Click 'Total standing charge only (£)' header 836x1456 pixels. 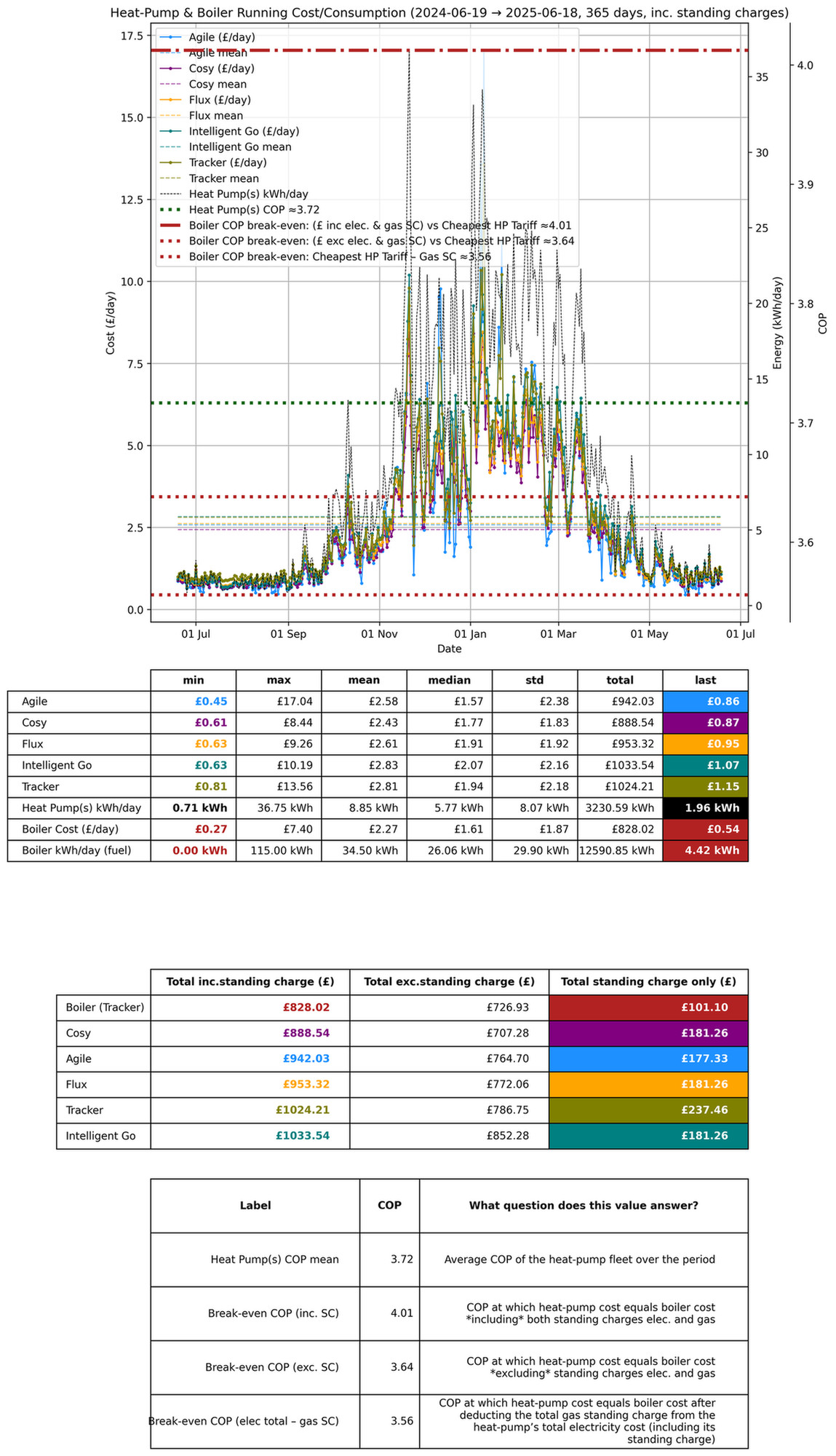click(x=648, y=981)
